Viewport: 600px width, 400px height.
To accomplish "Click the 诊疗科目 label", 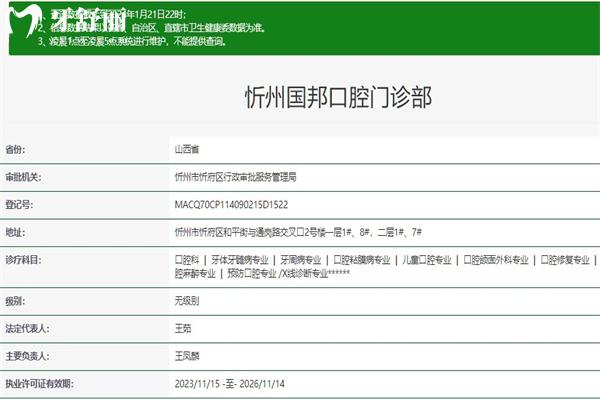I will [x=23, y=260].
